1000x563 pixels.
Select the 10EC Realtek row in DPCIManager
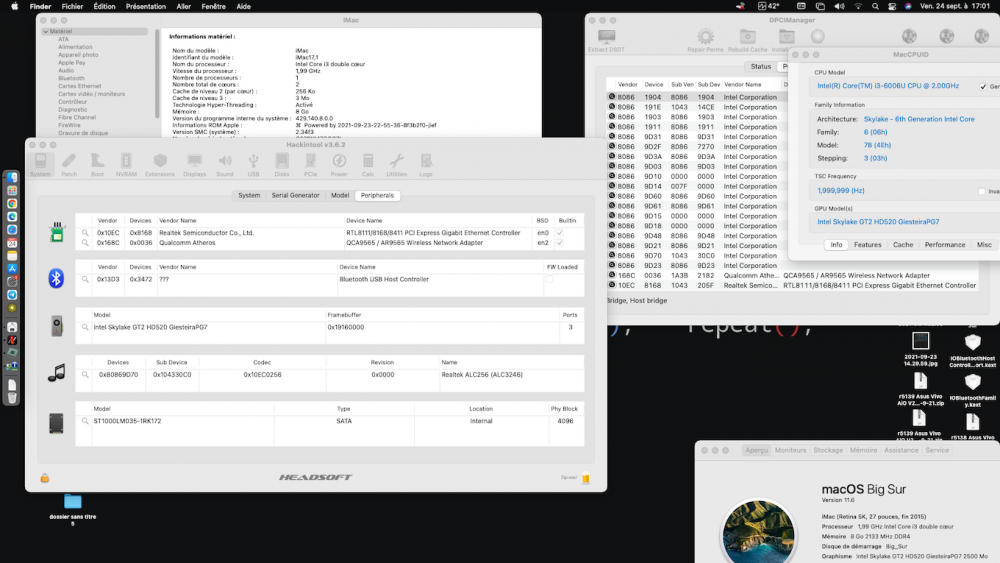click(792, 286)
